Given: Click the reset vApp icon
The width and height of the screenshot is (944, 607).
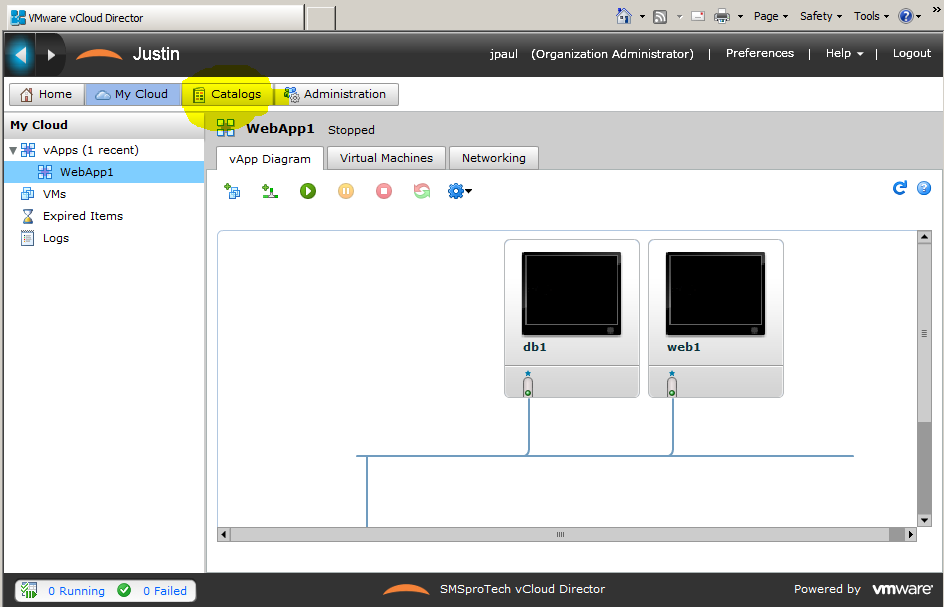Looking at the screenshot, I should coord(421,191).
